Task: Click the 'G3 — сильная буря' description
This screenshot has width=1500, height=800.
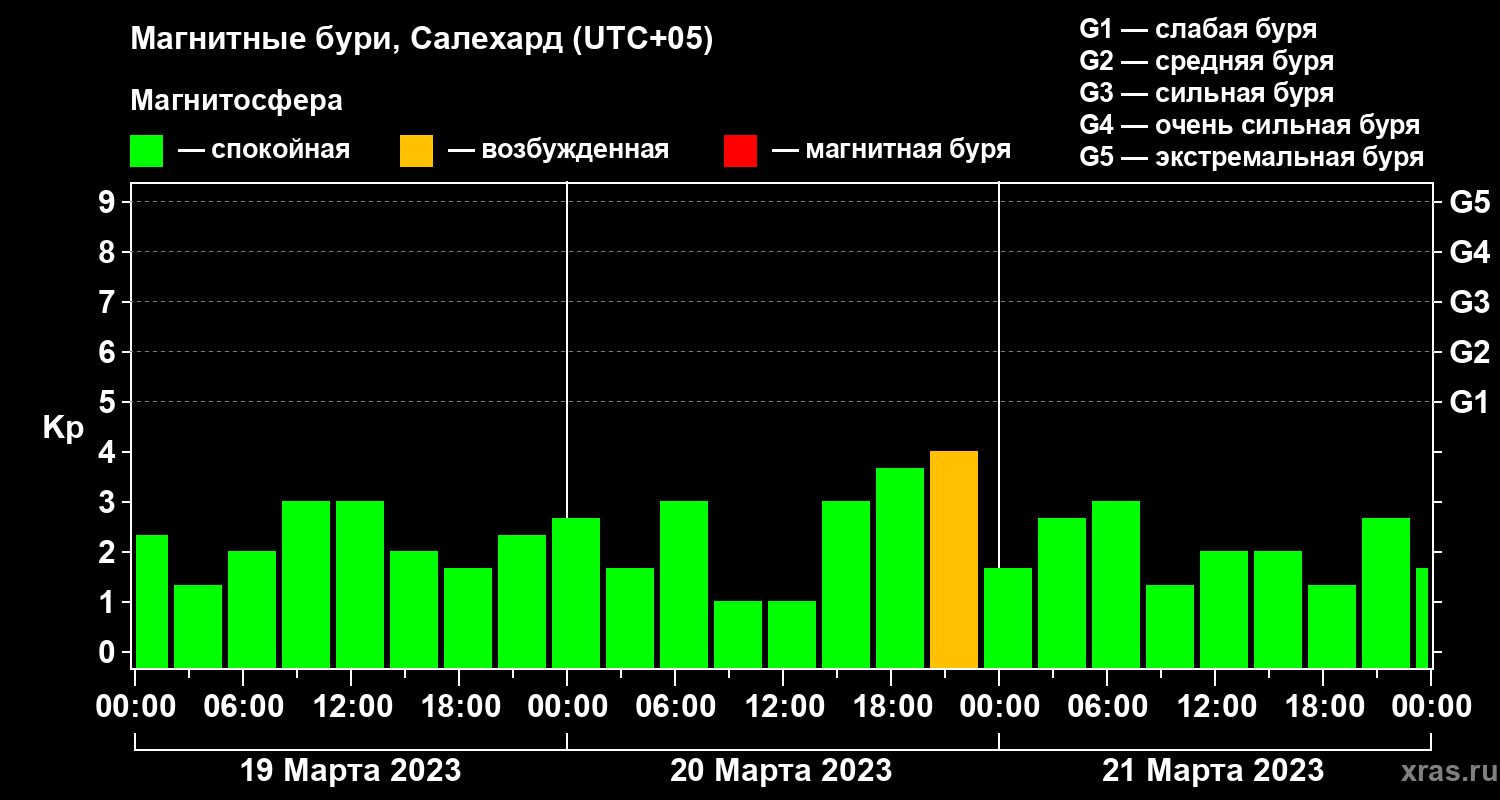Action: (1207, 93)
